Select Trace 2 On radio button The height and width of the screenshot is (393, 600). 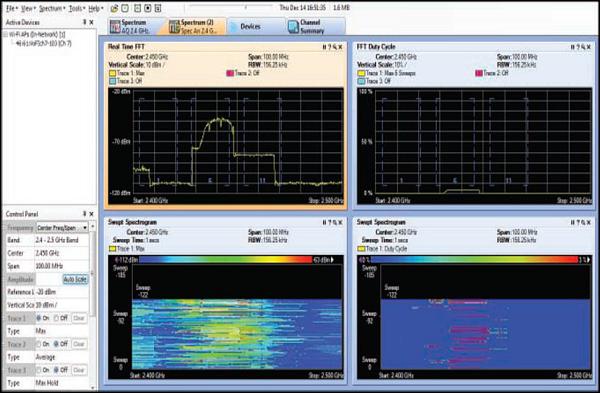pos(39,344)
